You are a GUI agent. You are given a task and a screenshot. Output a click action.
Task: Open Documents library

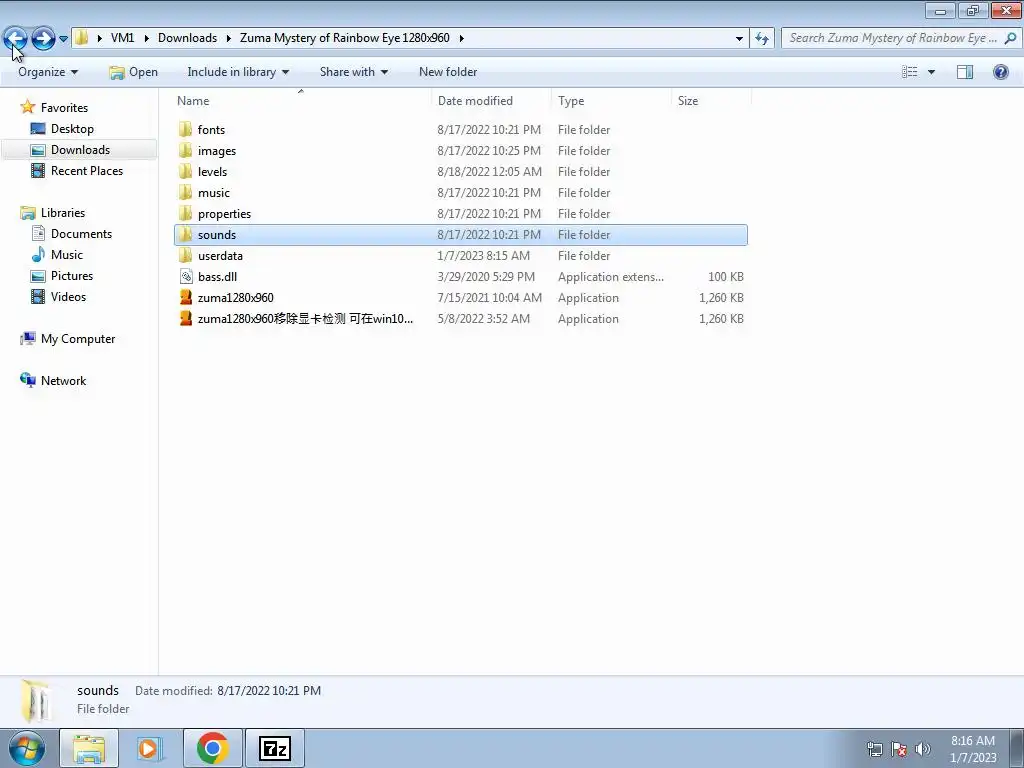[81, 234]
